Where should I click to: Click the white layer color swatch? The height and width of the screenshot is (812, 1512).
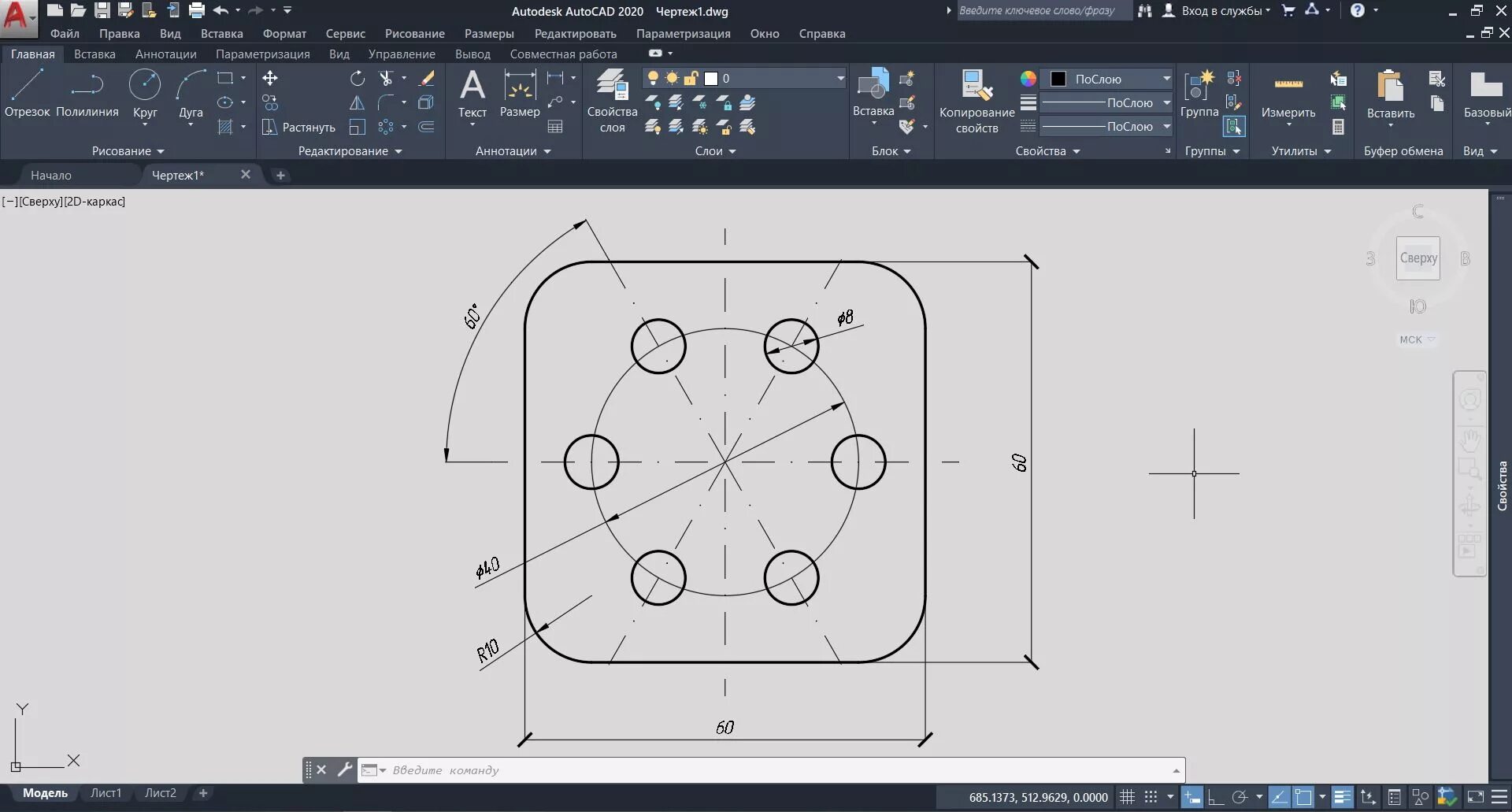(x=711, y=78)
